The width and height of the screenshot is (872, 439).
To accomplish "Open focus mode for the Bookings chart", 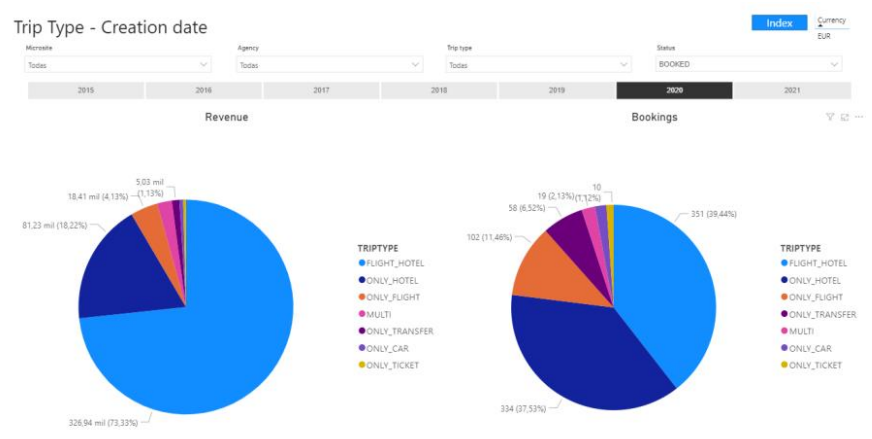I will pos(845,117).
